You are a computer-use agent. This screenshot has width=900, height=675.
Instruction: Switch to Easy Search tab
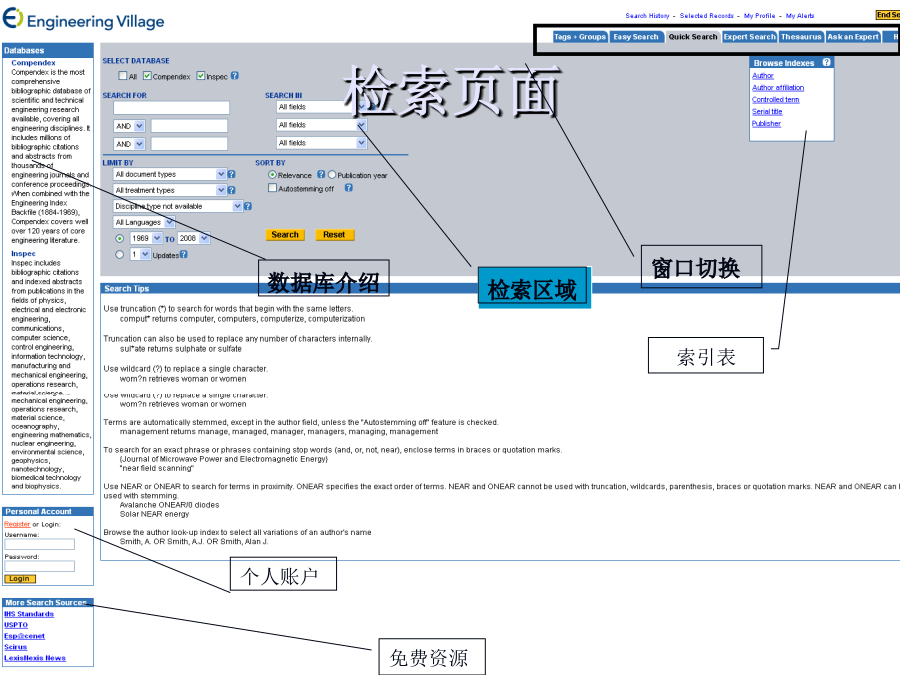pyautogui.click(x=635, y=37)
